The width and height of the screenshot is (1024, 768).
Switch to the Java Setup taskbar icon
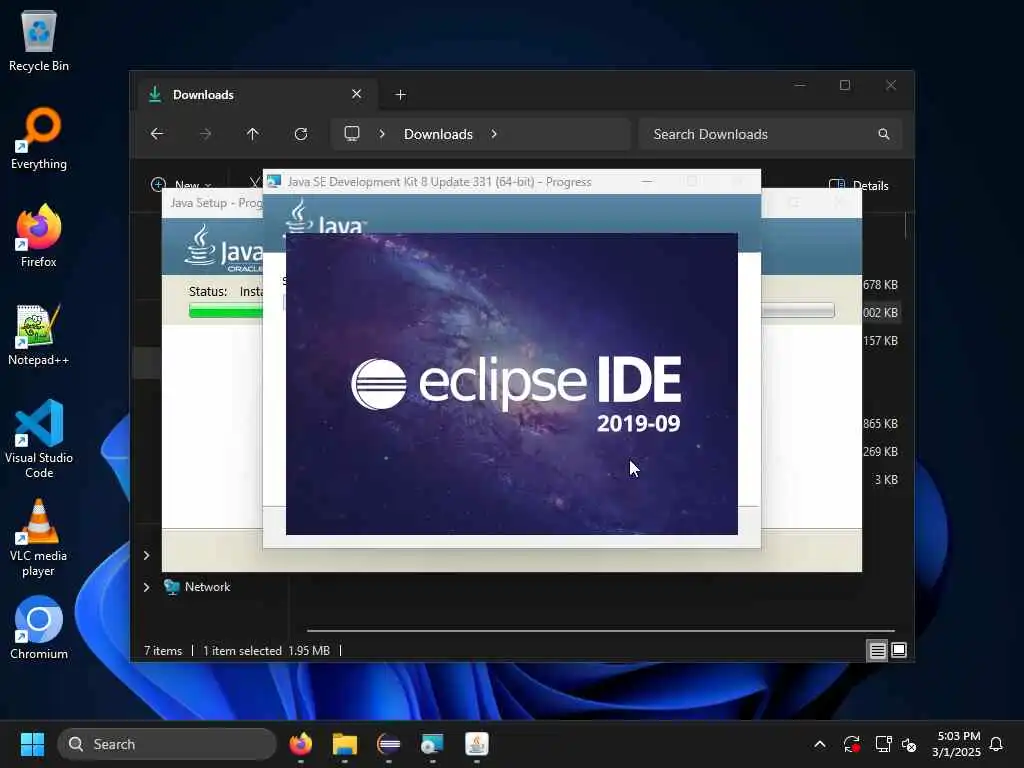pyautogui.click(x=477, y=744)
